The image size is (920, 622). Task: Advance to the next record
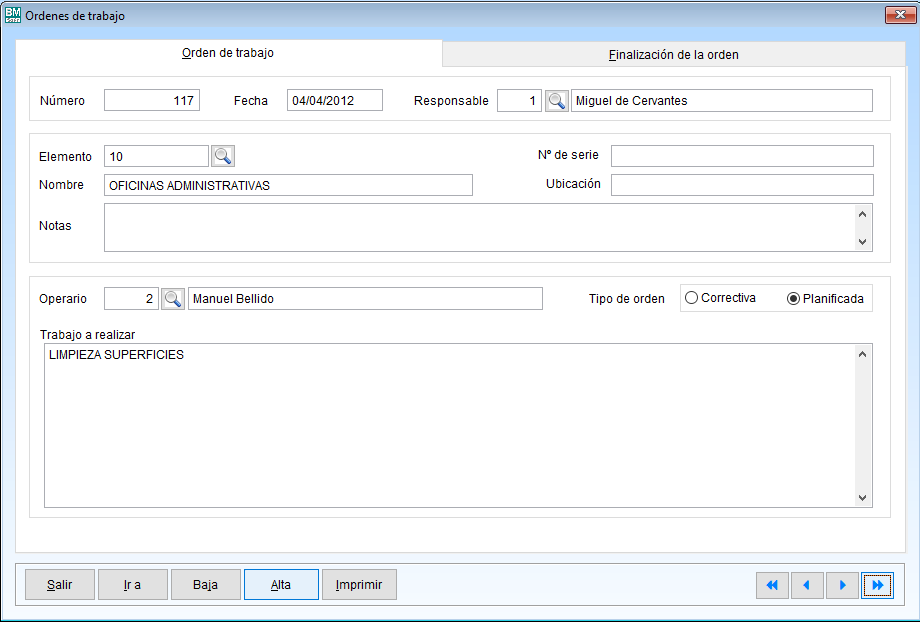click(x=842, y=585)
